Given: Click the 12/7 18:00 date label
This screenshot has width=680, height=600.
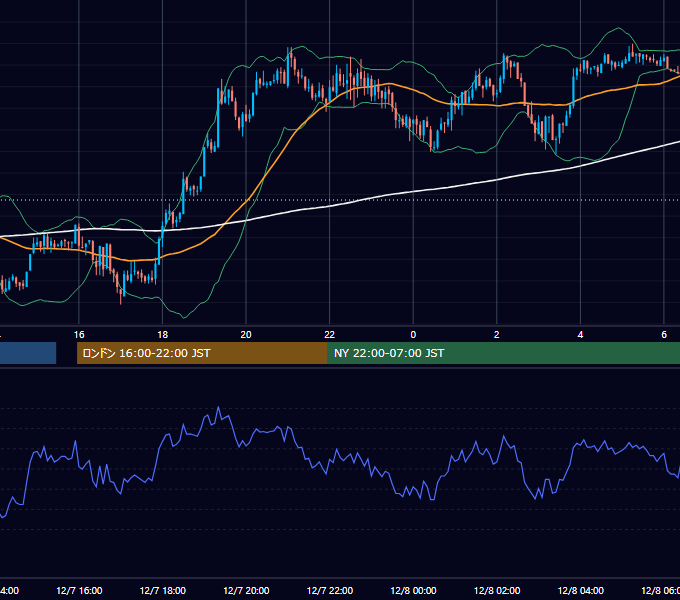Looking at the screenshot, I should coord(163,590).
